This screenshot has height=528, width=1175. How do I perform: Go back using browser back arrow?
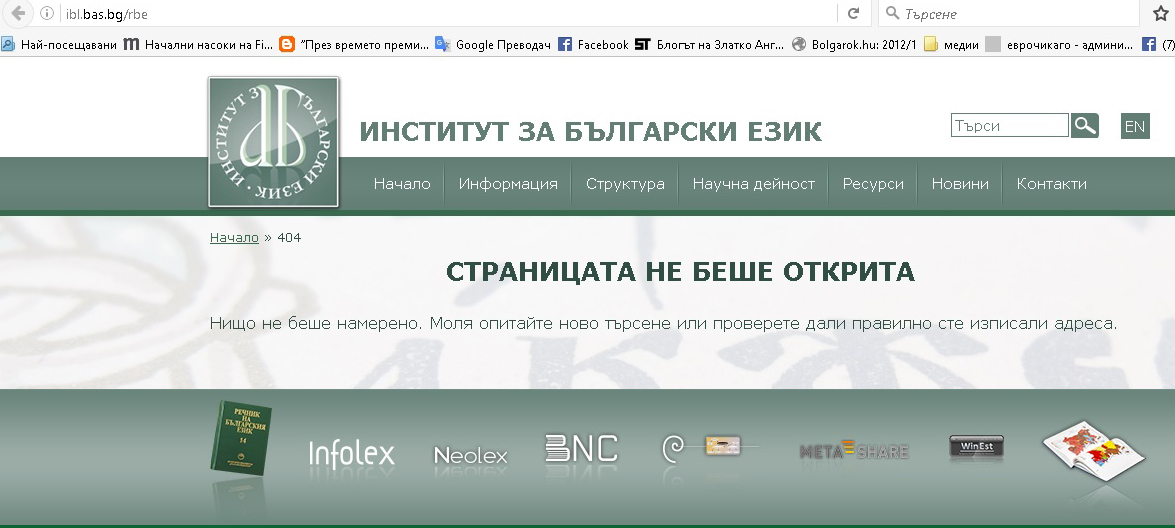pos(17,14)
